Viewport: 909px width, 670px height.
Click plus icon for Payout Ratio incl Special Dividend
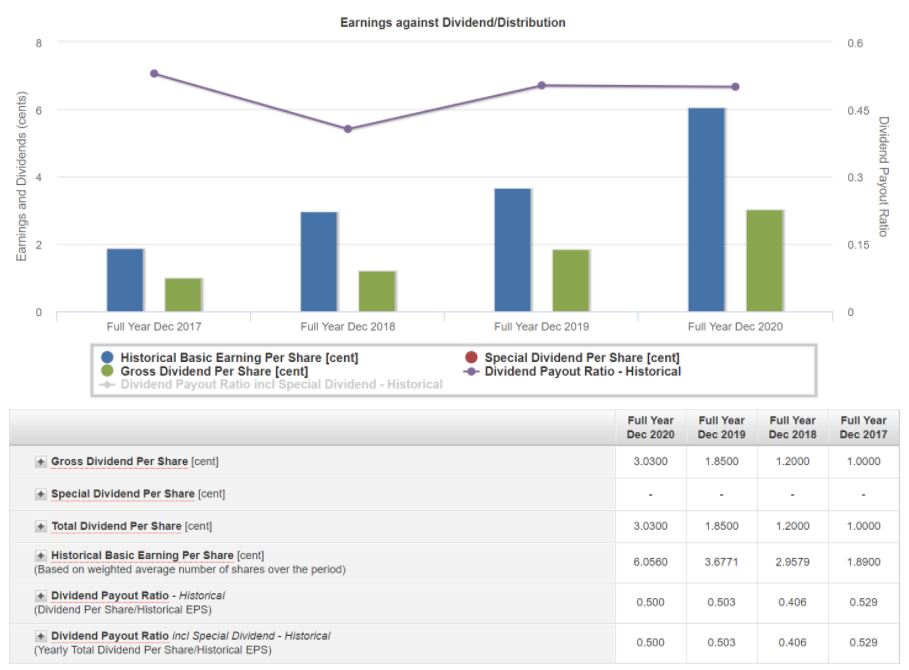41,636
